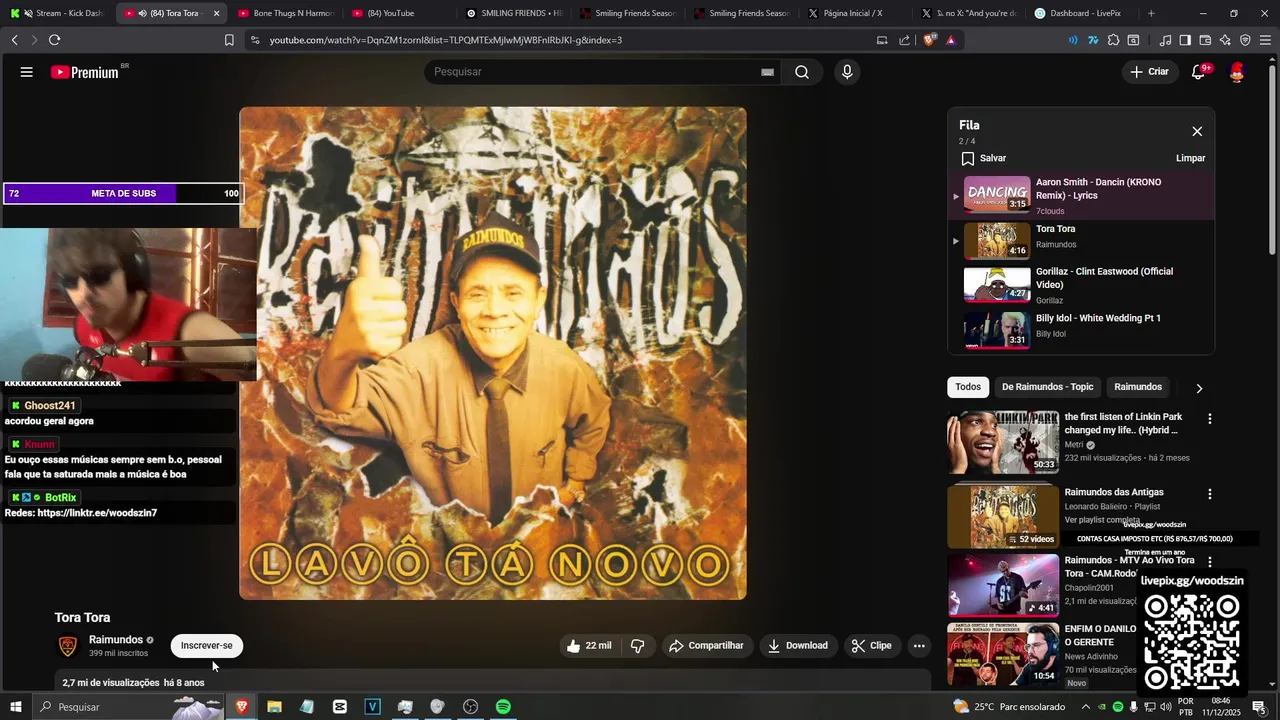The height and width of the screenshot is (720, 1280).
Task: Select the 'Raimundos' filter chip
Action: click(x=1138, y=387)
